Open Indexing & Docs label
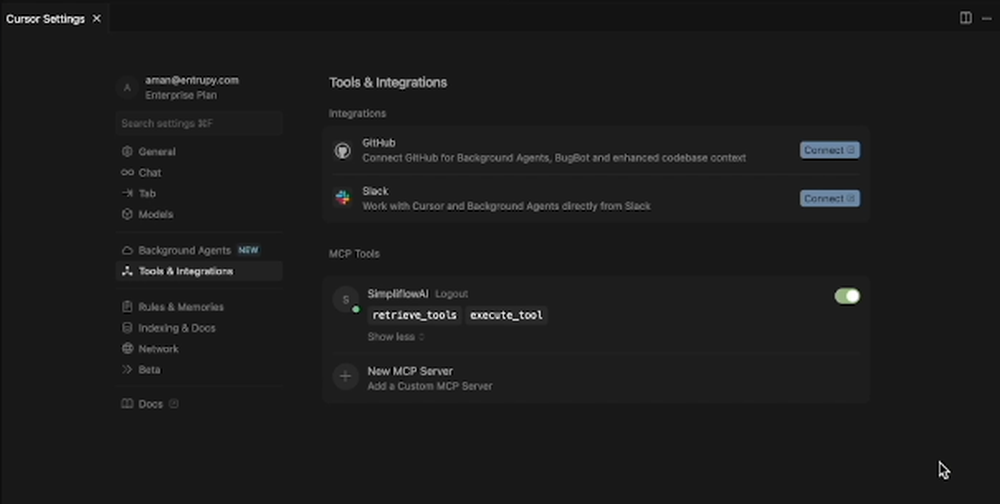This screenshot has height=504, width=1000. [x=177, y=328]
